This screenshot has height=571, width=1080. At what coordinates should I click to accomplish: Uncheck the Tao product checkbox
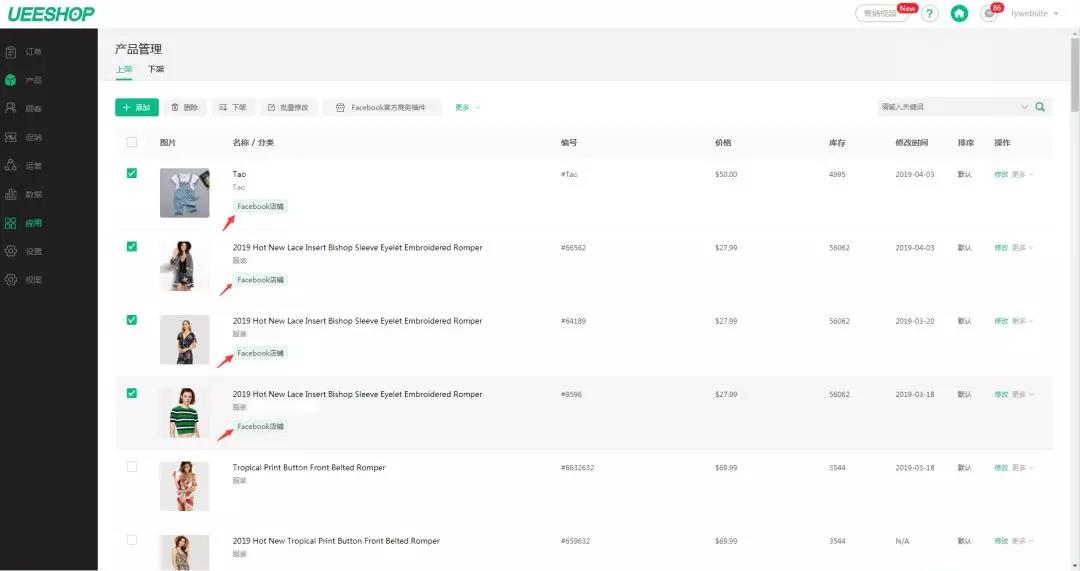[132, 173]
